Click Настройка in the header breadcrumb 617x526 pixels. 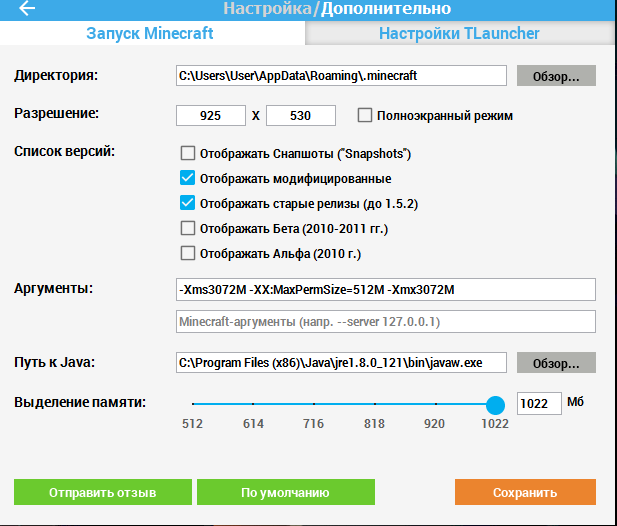(267, 8)
